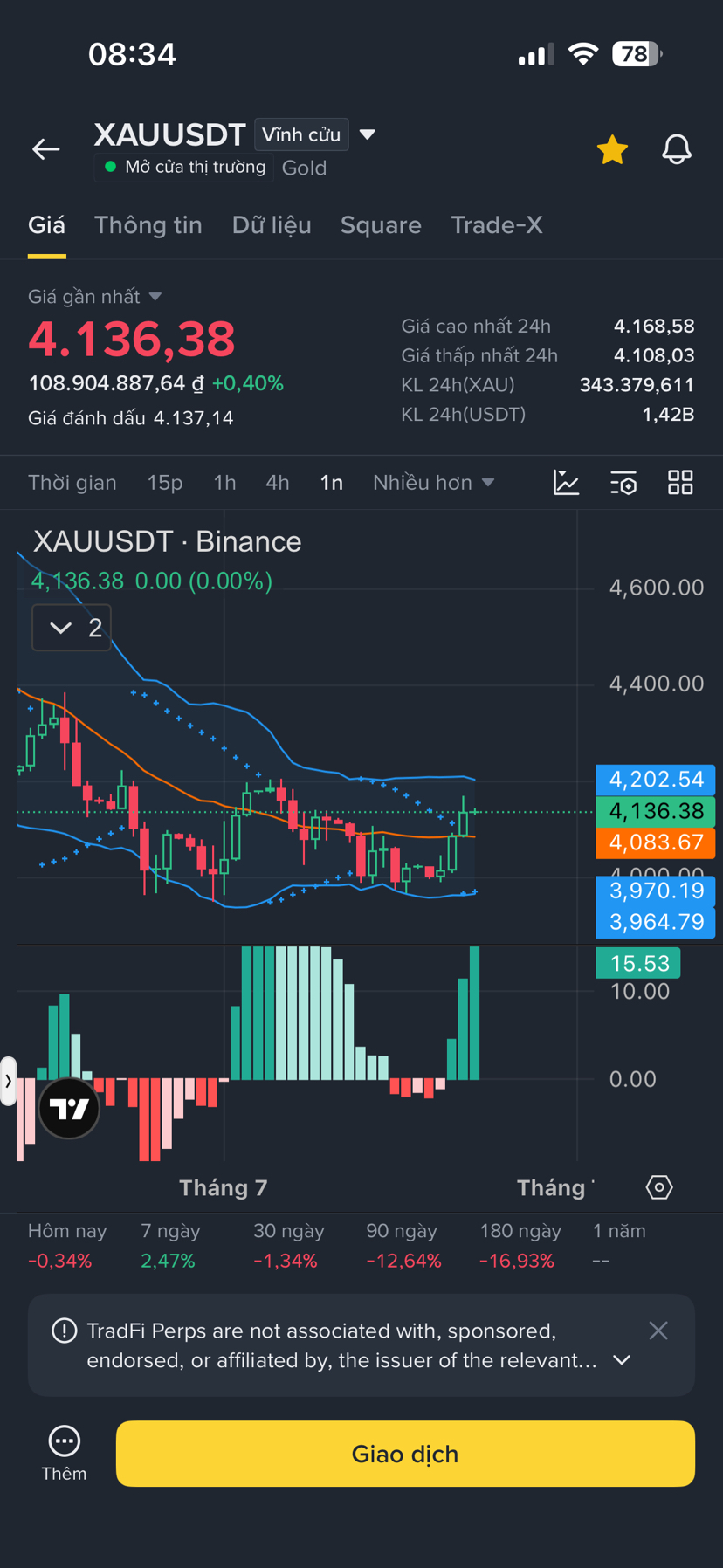Open the left side panel arrow handle

pos(8,1081)
